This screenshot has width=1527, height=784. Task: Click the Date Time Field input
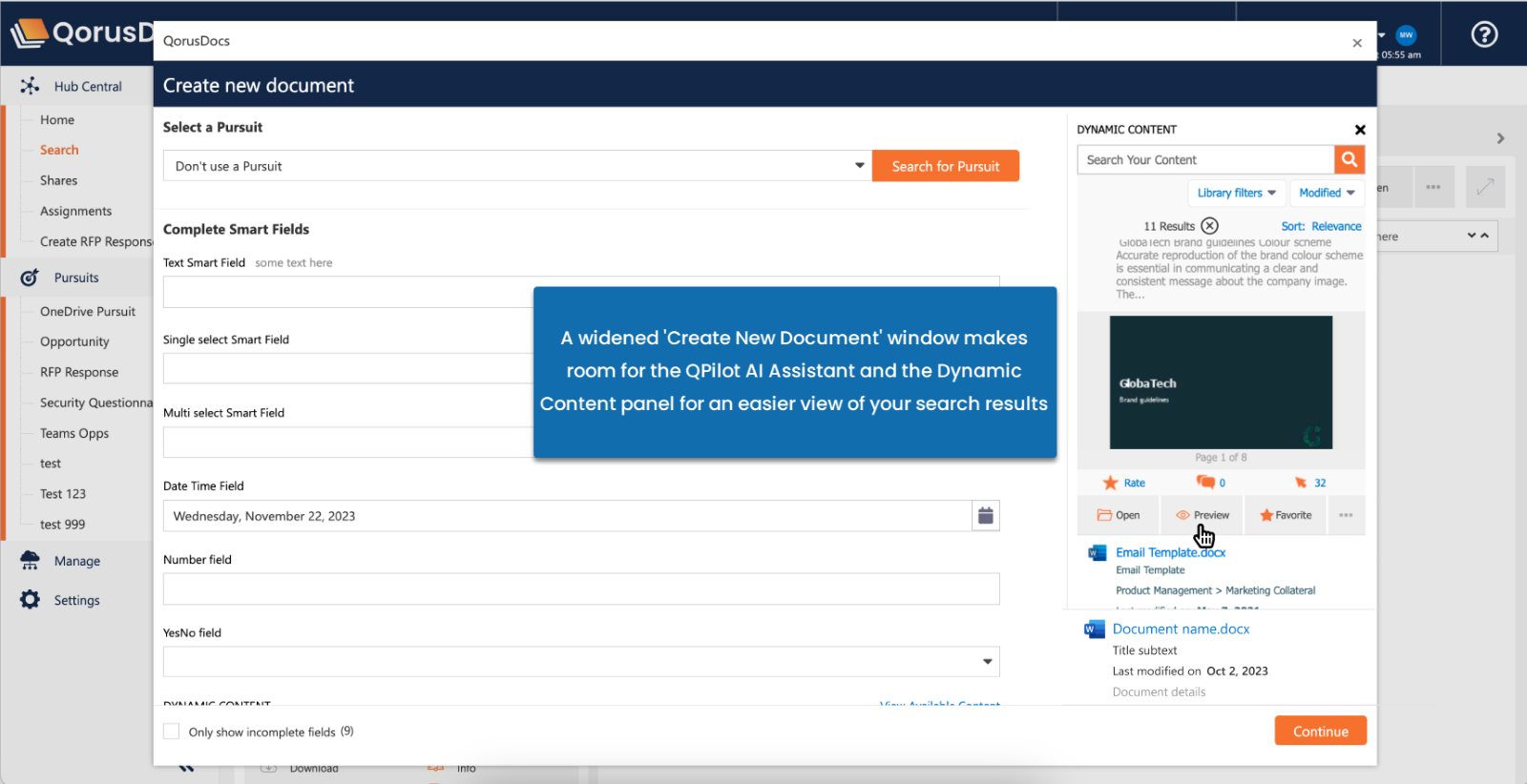568,516
